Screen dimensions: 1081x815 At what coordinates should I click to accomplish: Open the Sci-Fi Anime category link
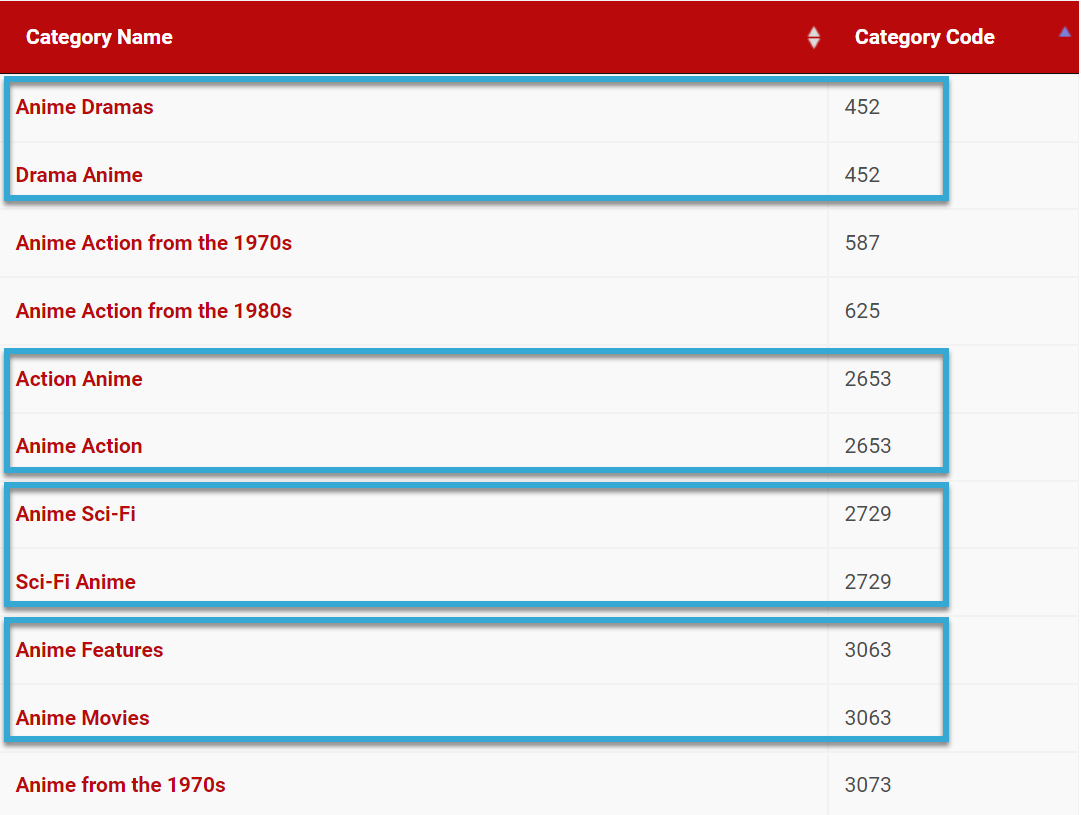click(x=76, y=582)
